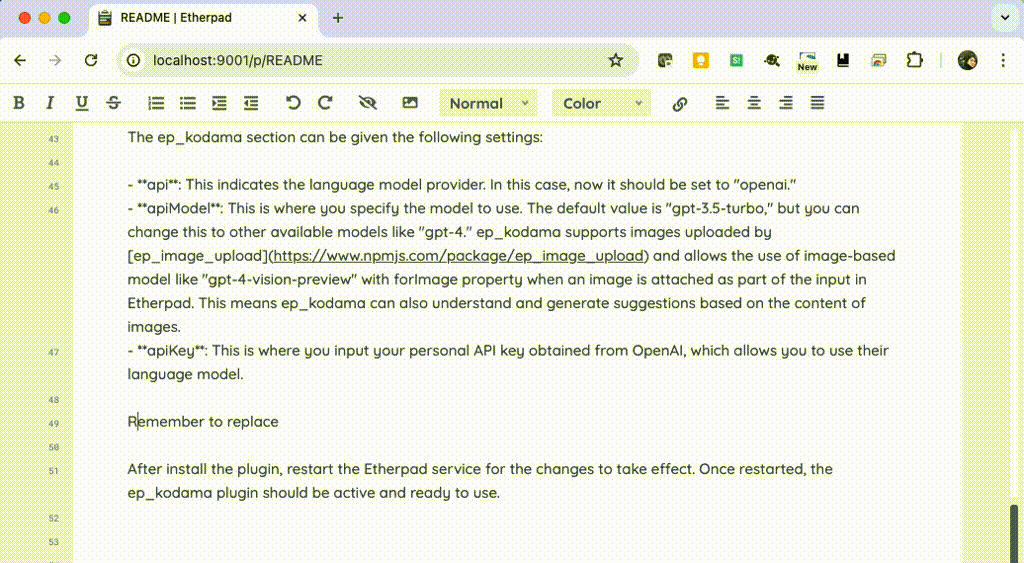The width and height of the screenshot is (1024, 563).
Task: Align text center
Action: [x=754, y=103]
